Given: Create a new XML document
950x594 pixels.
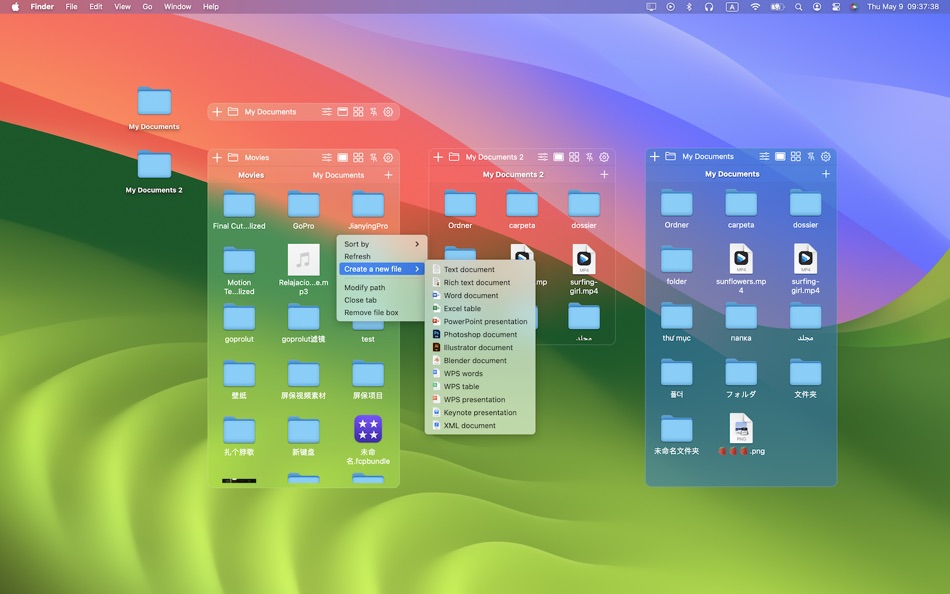Looking at the screenshot, I should [x=480, y=425].
